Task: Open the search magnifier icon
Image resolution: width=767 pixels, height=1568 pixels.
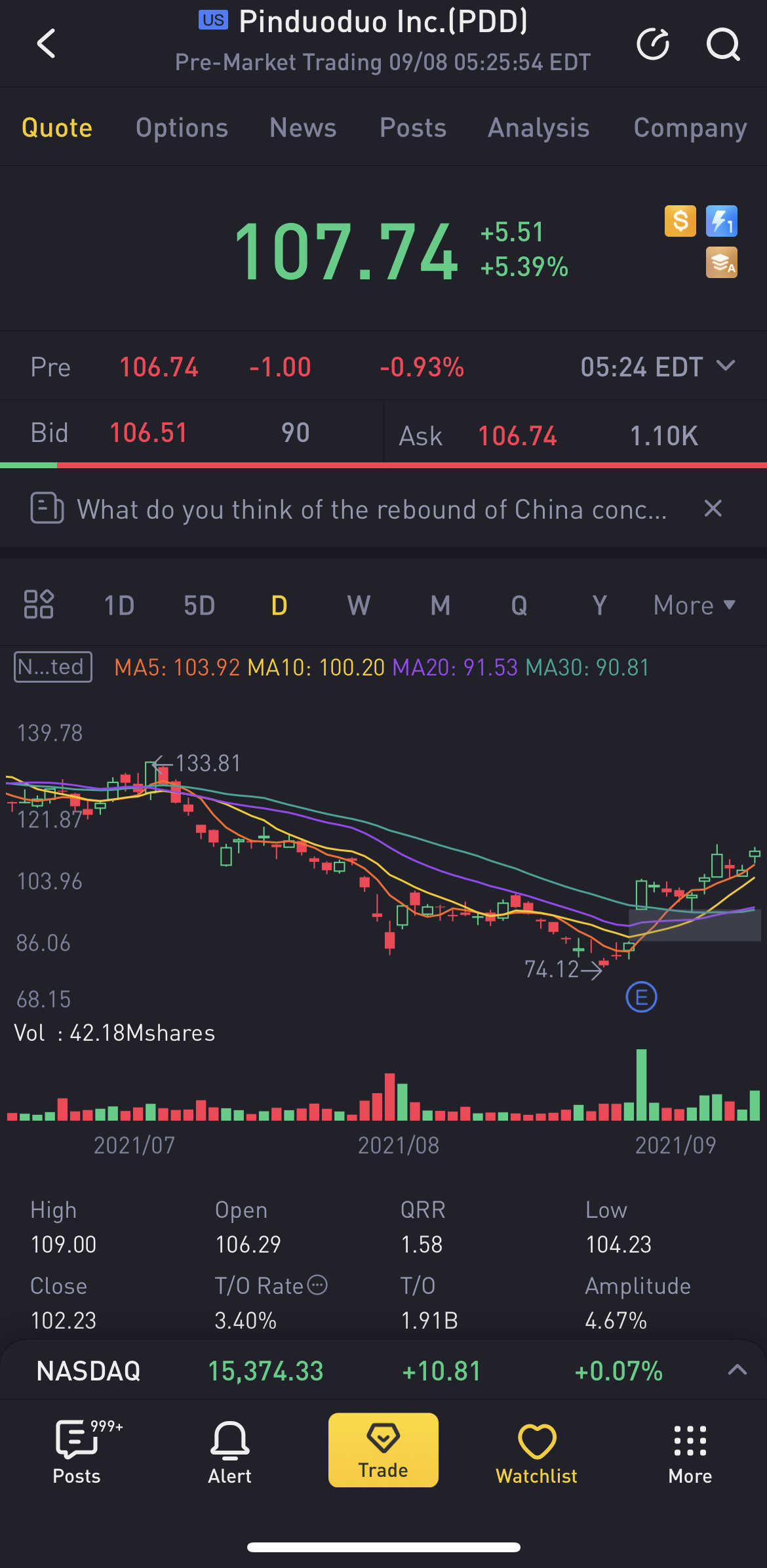Action: click(723, 45)
